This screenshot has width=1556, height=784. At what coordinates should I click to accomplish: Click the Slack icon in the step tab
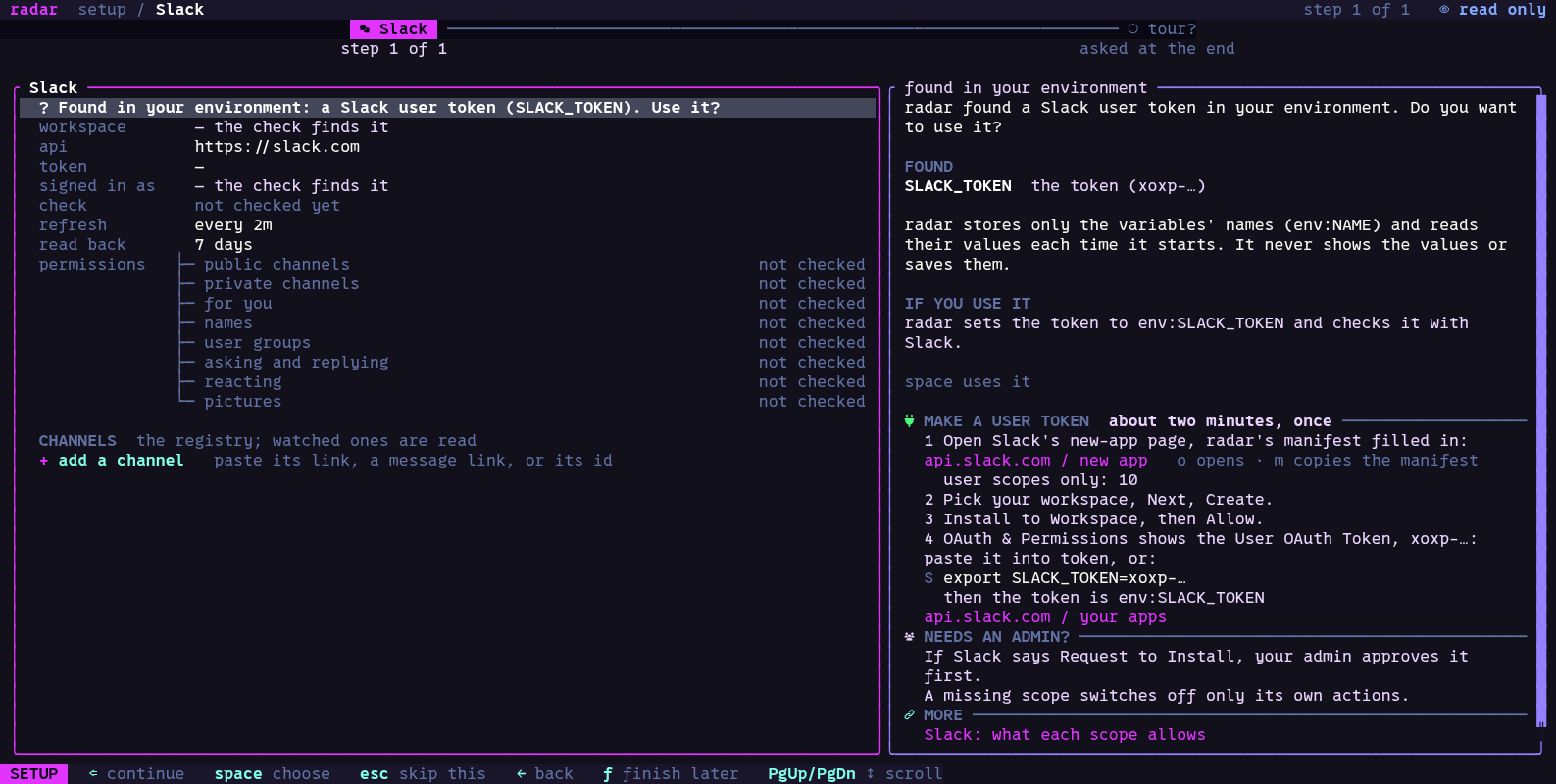365,29
